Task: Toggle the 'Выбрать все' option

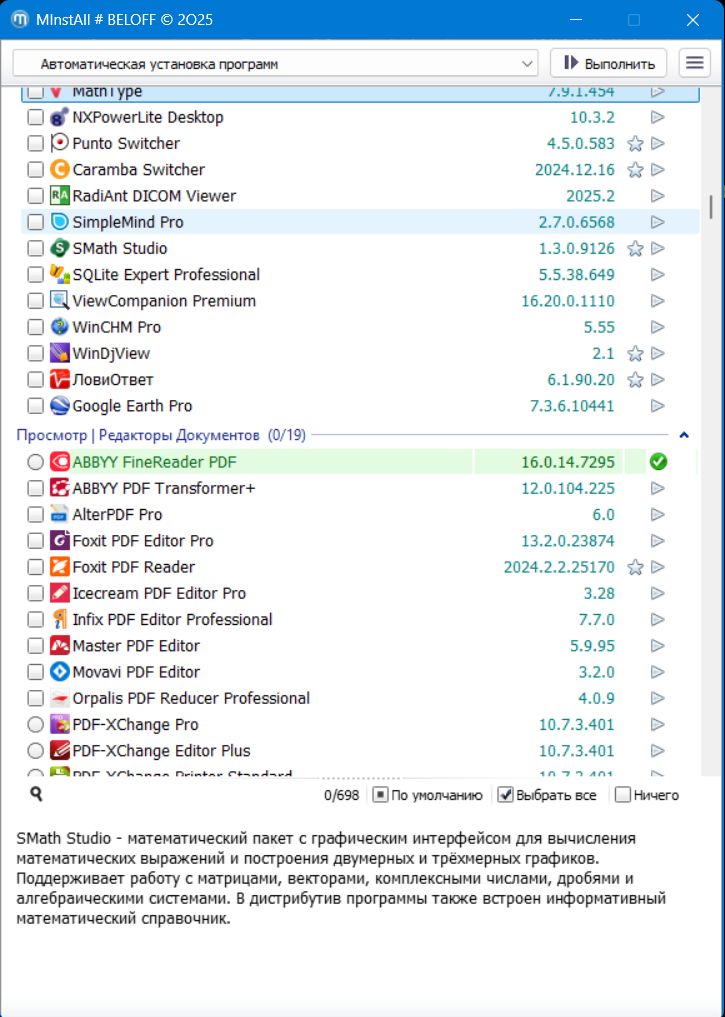Action: click(x=506, y=795)
